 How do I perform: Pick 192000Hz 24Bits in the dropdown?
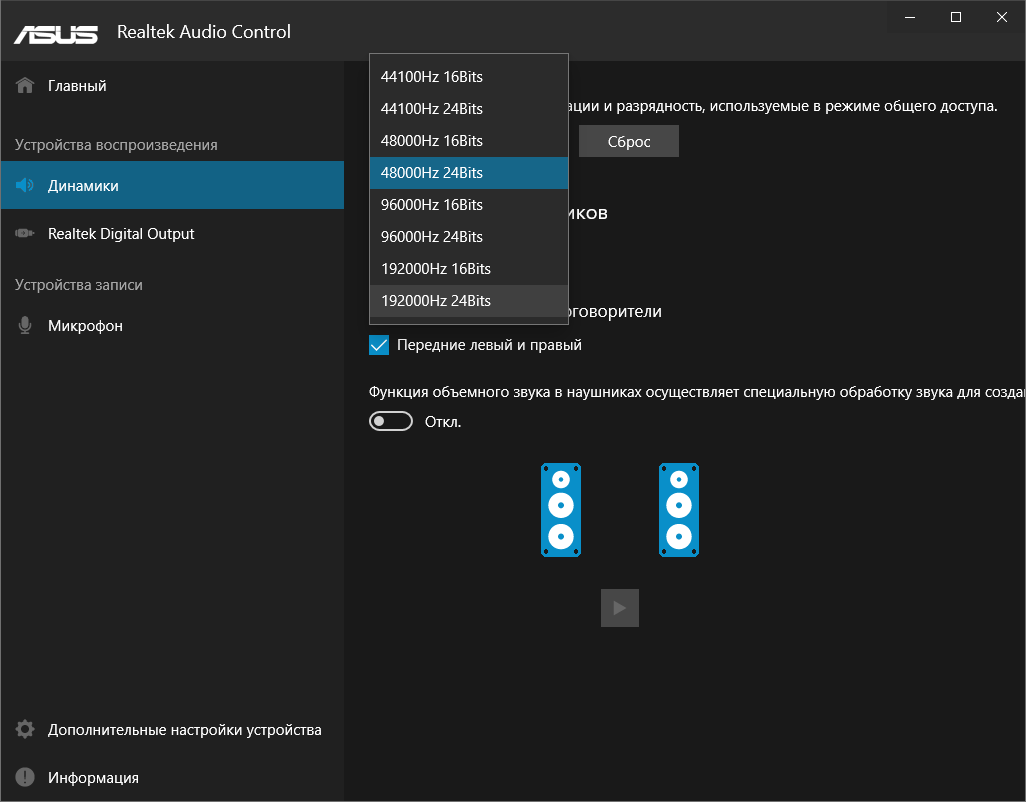tap(436, 301)
